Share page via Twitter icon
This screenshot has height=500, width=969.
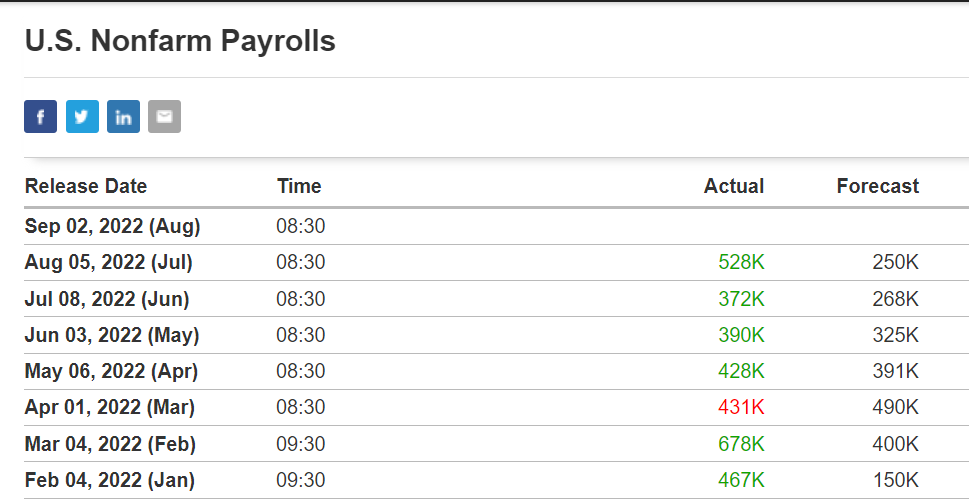coord(82,116)
